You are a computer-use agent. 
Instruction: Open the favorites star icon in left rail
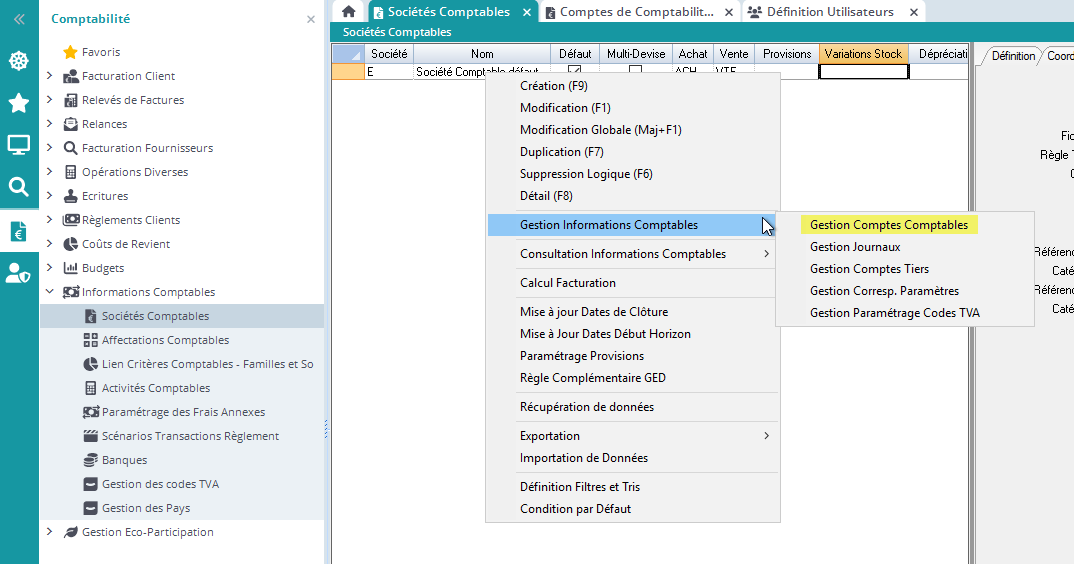18,103
